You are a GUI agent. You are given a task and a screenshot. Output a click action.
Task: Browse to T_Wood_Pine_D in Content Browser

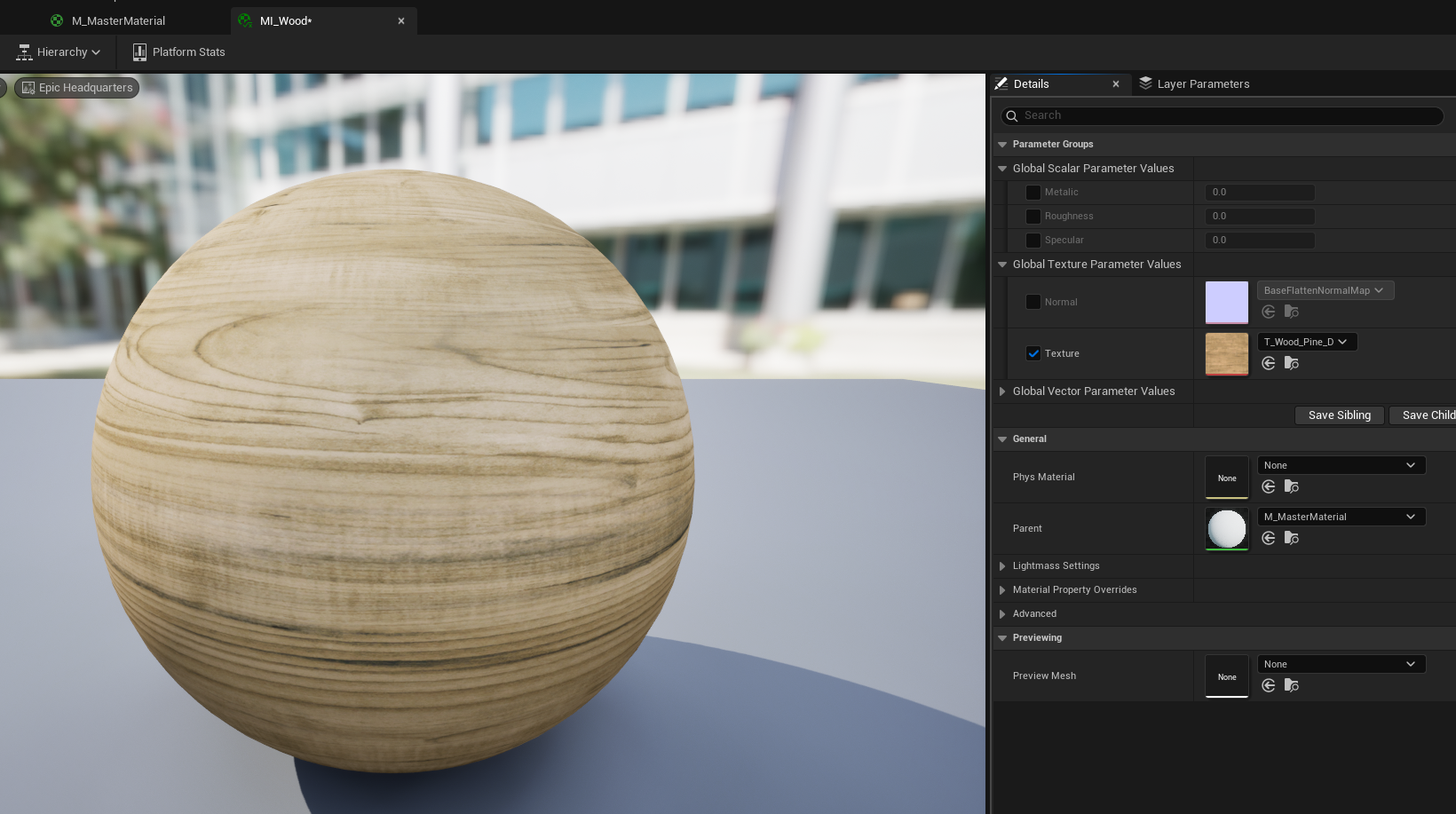pyautogui.click(x=1292, y=363)
